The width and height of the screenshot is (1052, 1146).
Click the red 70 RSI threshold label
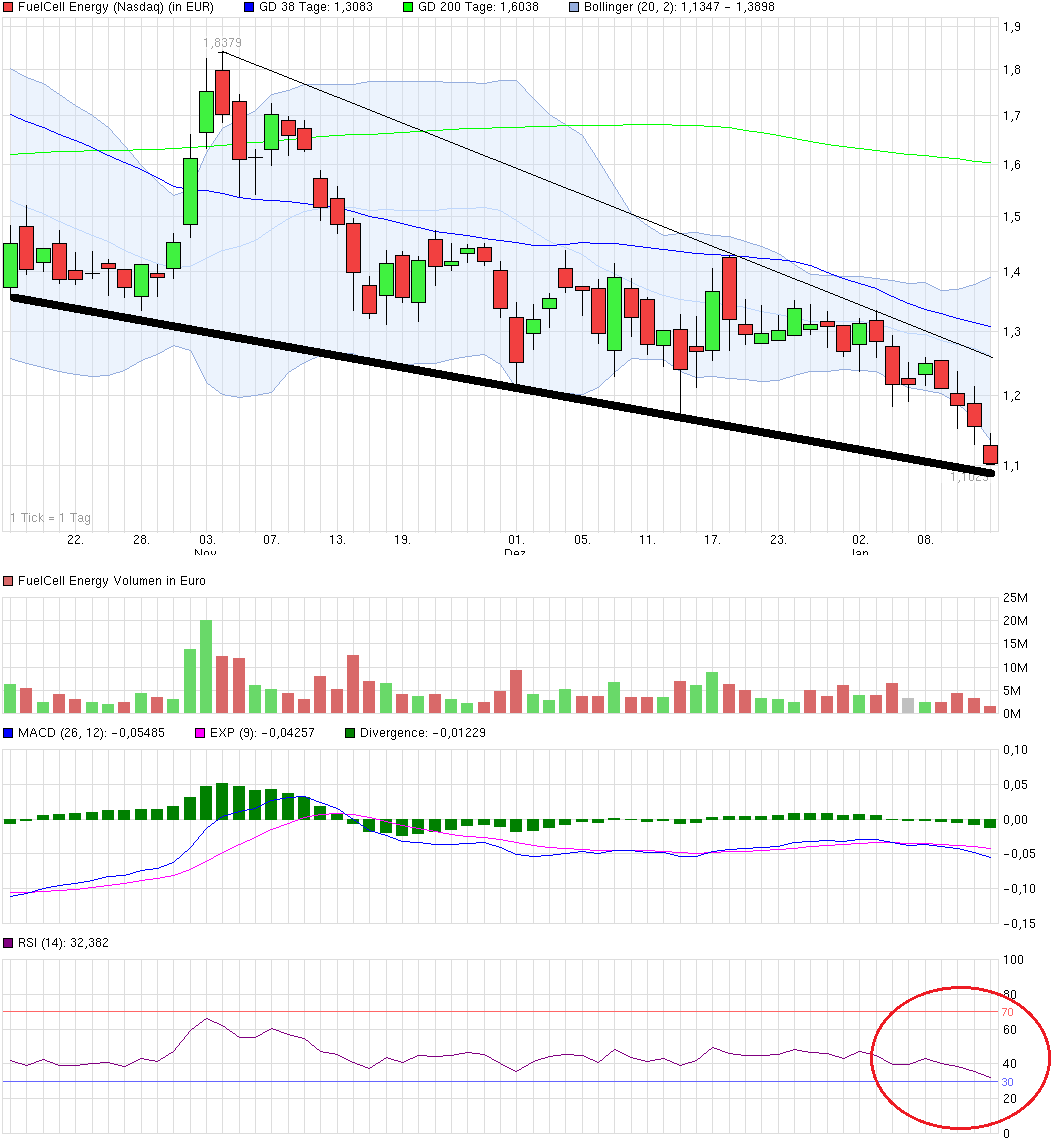(1007, 1012)
